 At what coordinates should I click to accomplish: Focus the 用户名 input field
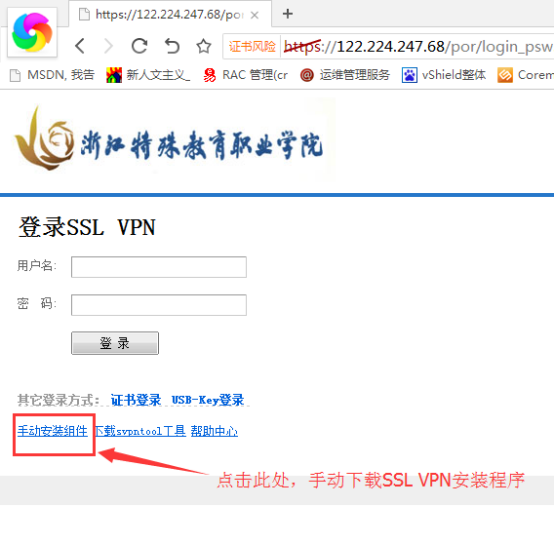point(159,267)
